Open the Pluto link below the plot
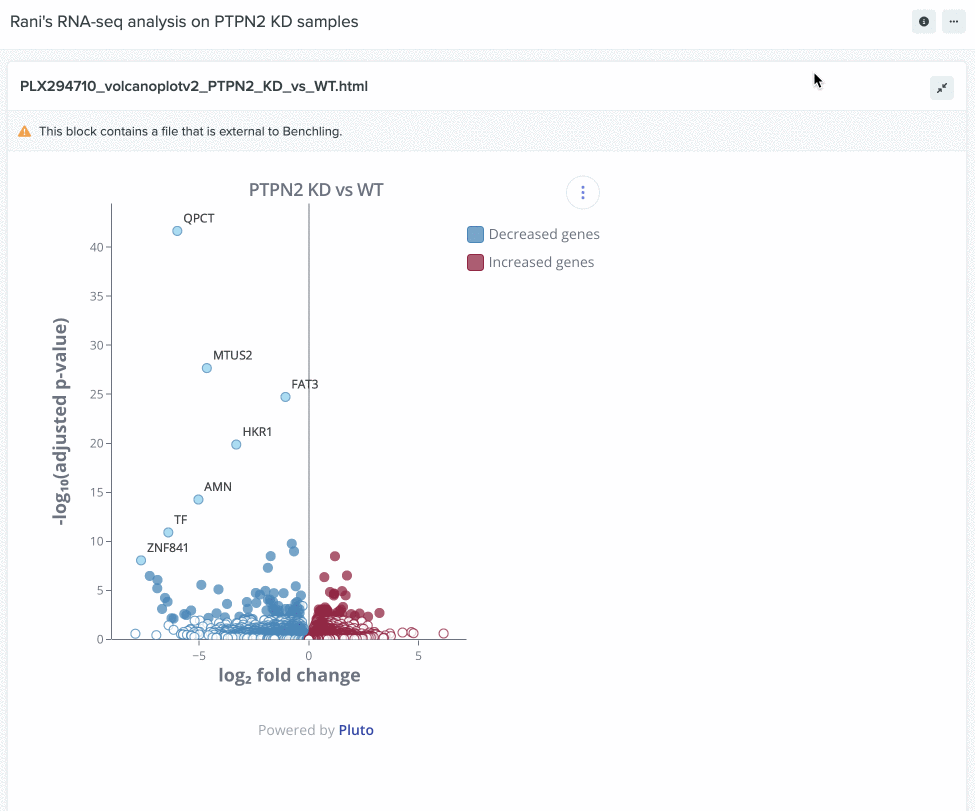 click(x=356, y=730)
